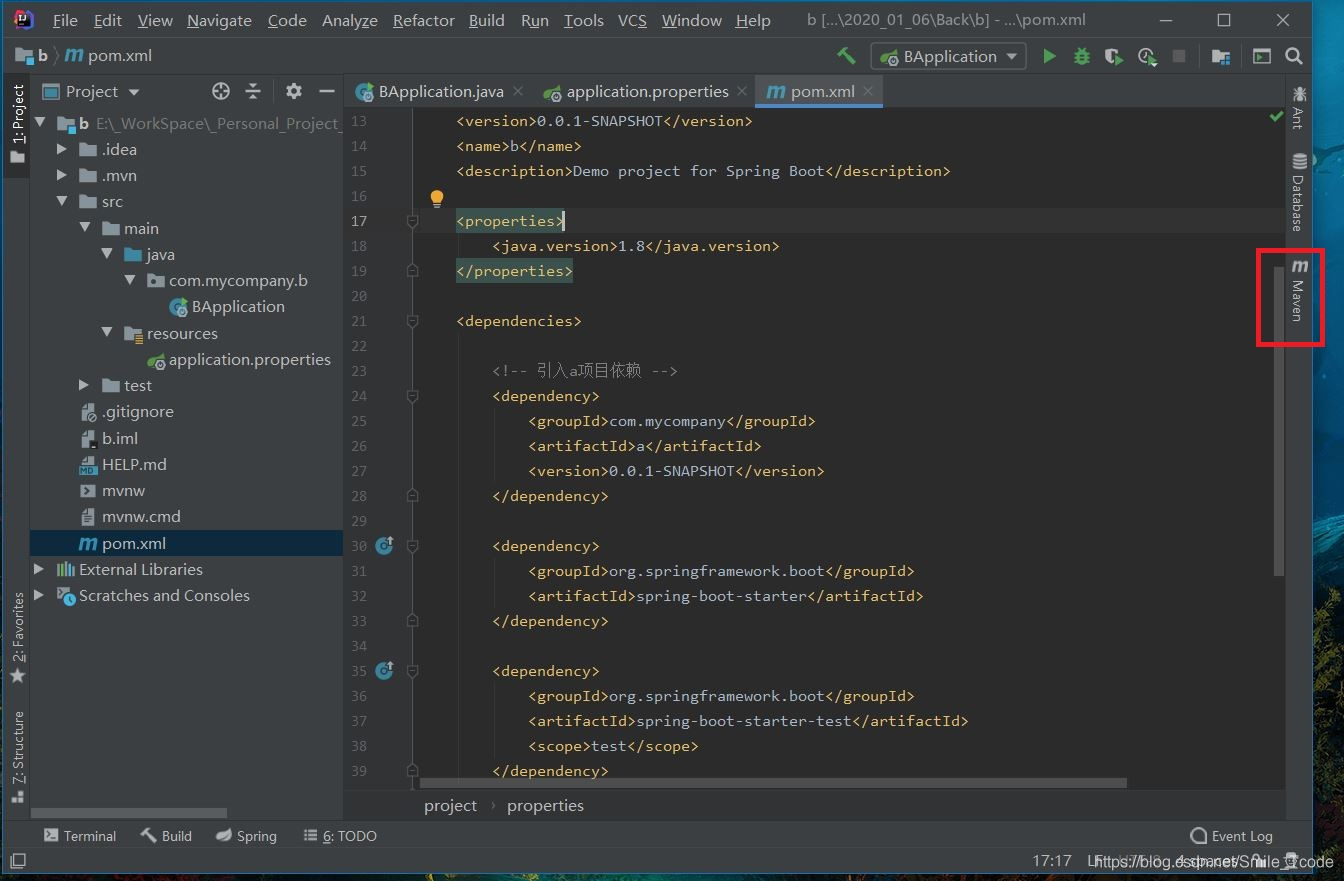Viewport: 1344px width, 881px height.
Task: Toggle the 2: Favorites side panel
Action: (17, 639)
